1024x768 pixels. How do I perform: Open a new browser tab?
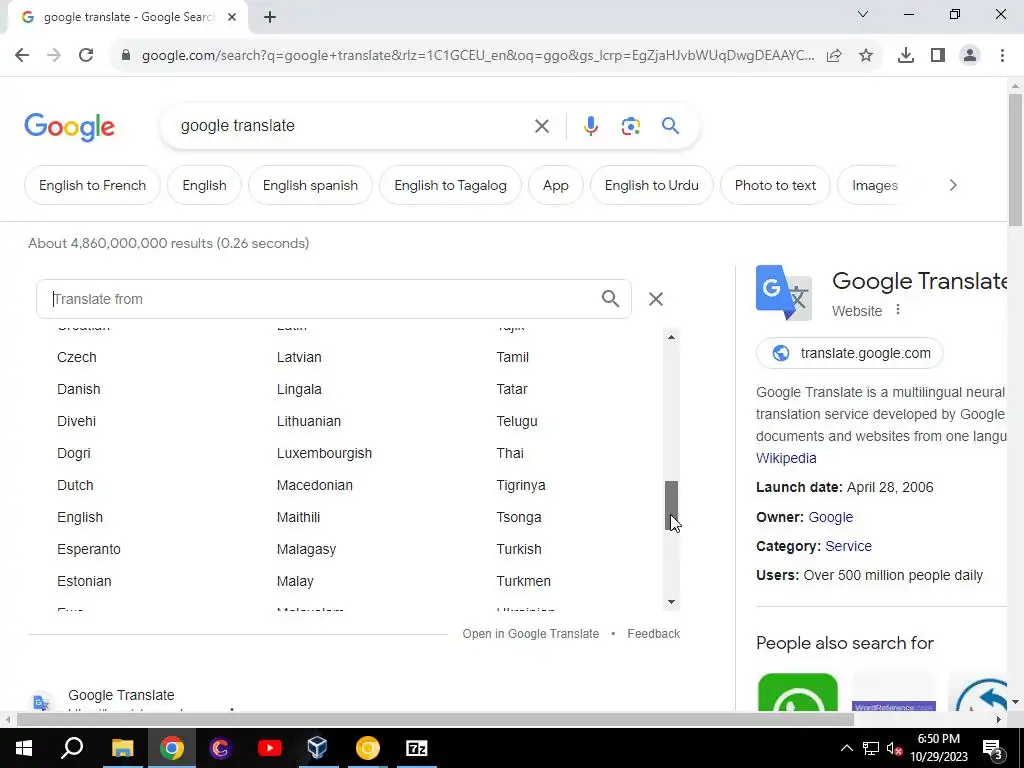270,18
